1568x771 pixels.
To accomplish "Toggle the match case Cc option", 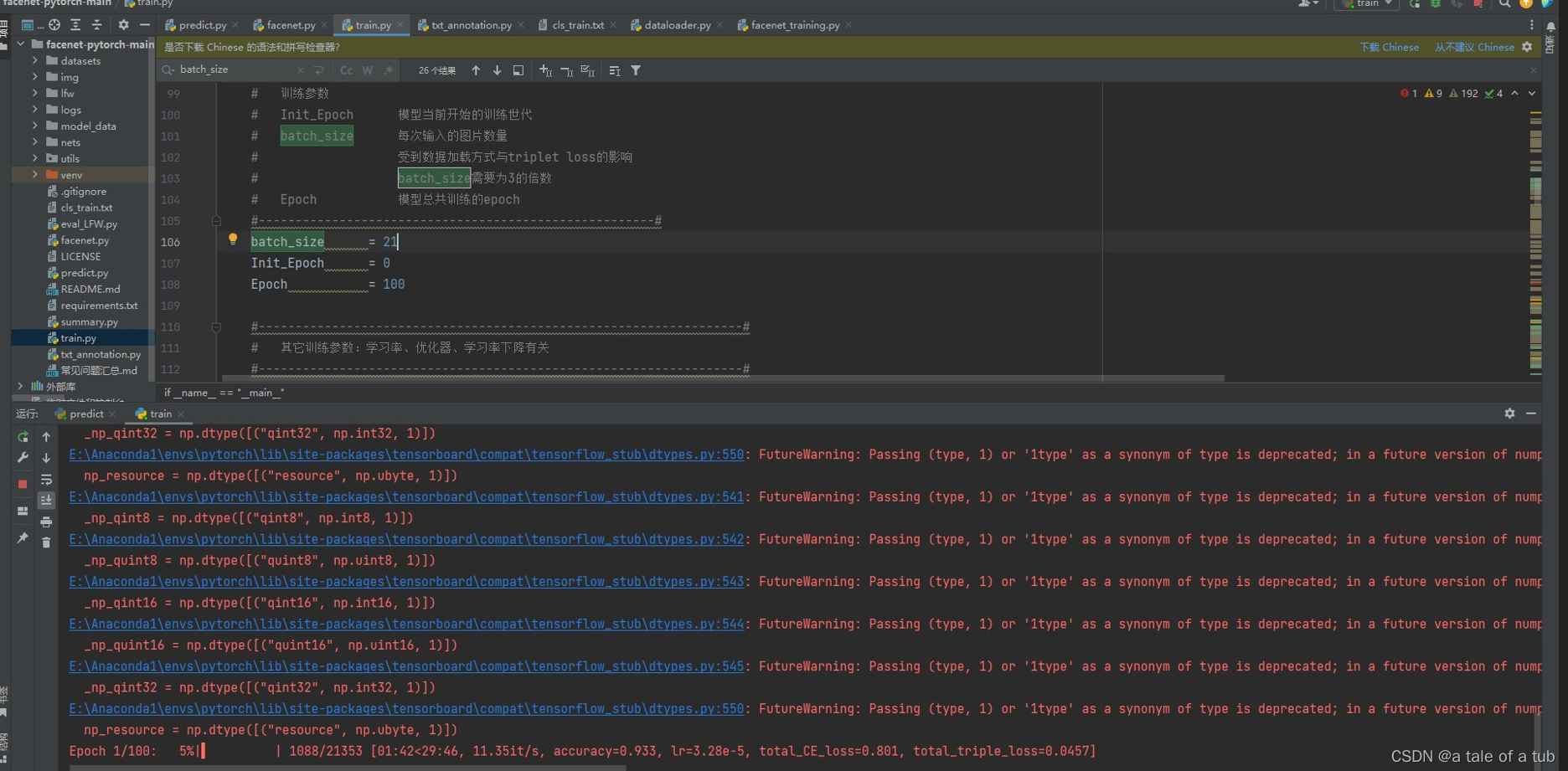I will coord(346,70).
